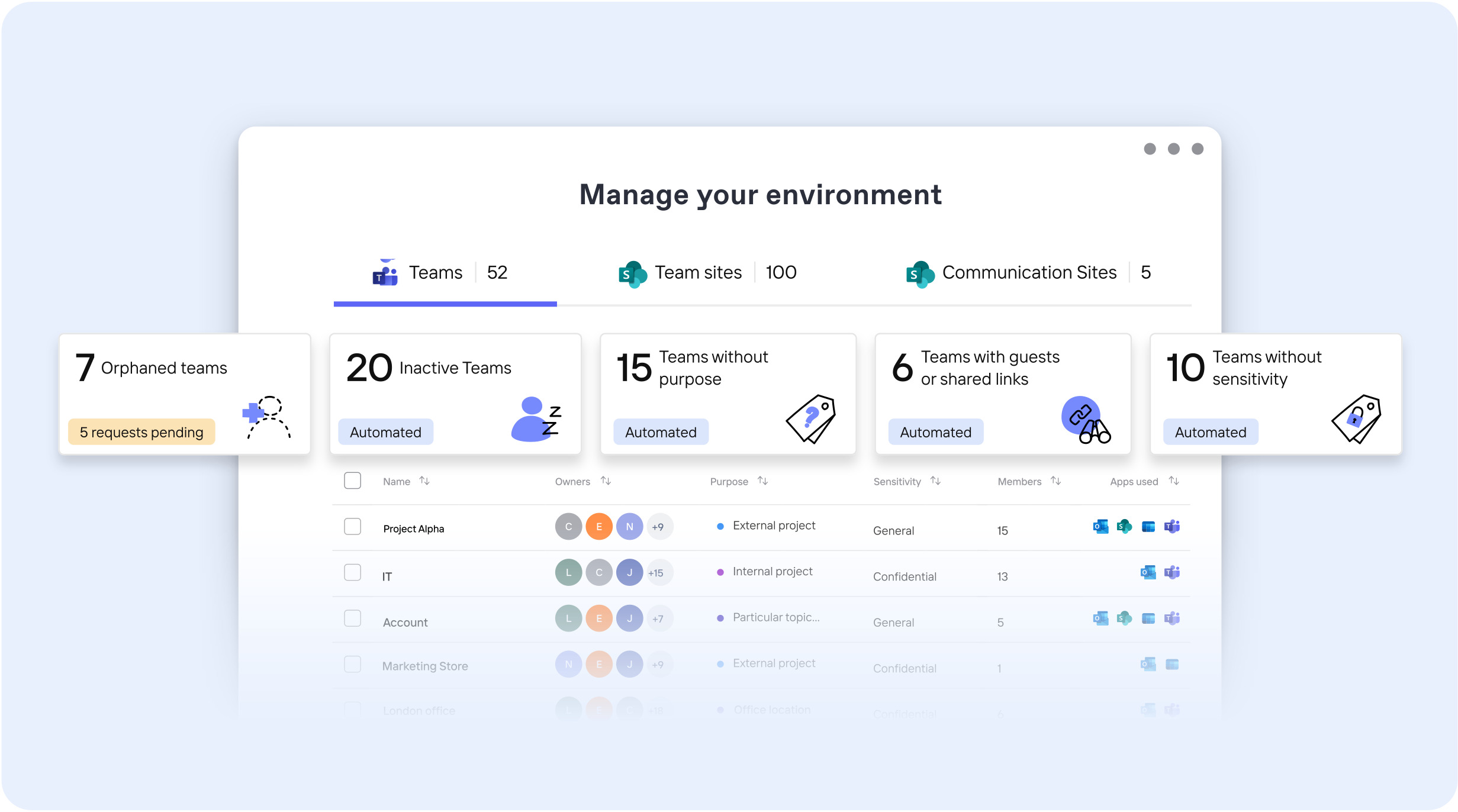Click owner avatar E in Project Alpha row
1458x812 pixels.
point(599,527)
